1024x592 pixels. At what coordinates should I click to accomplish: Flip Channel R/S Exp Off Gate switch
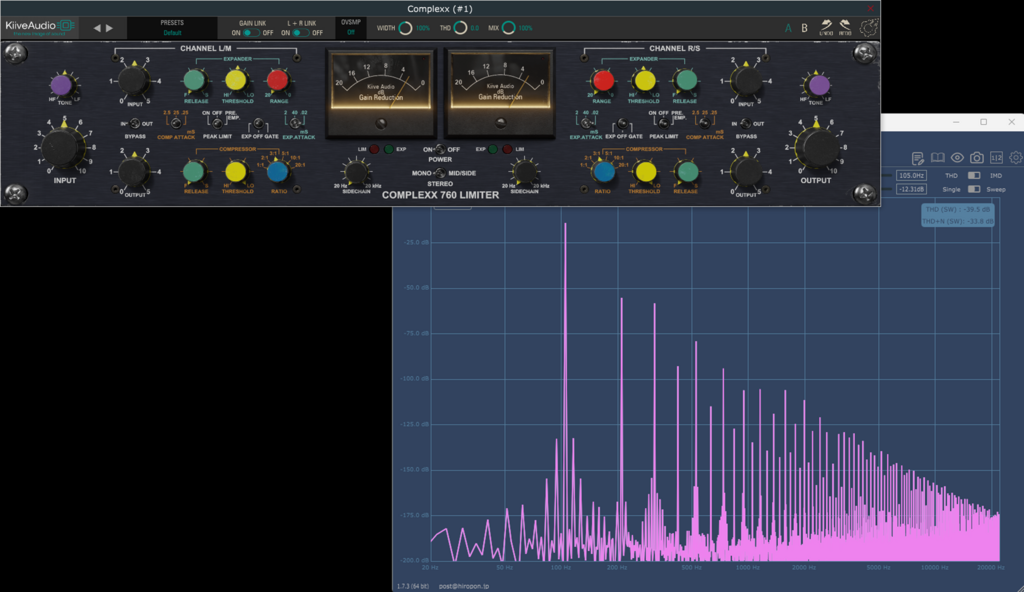623,123
